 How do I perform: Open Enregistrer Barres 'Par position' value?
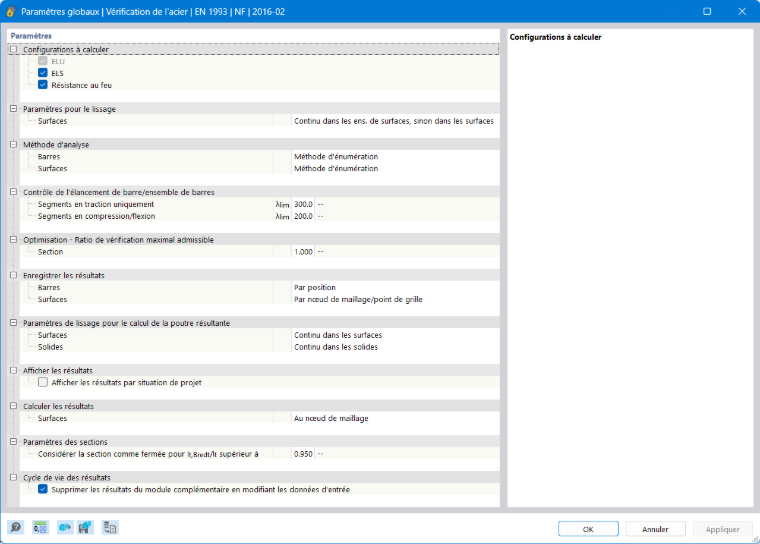pyautogui.click(x=395, y=288)
